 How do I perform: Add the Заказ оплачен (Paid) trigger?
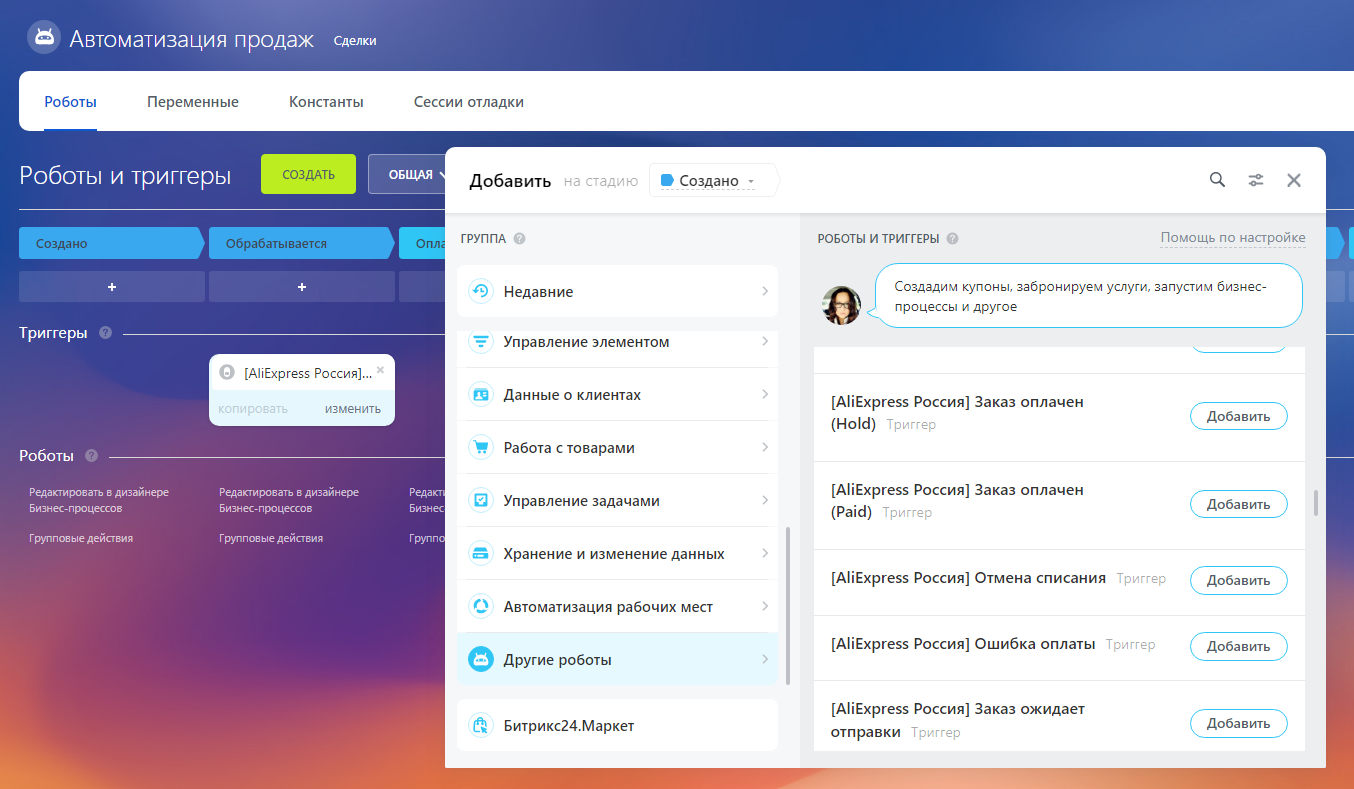(1238, 505)
